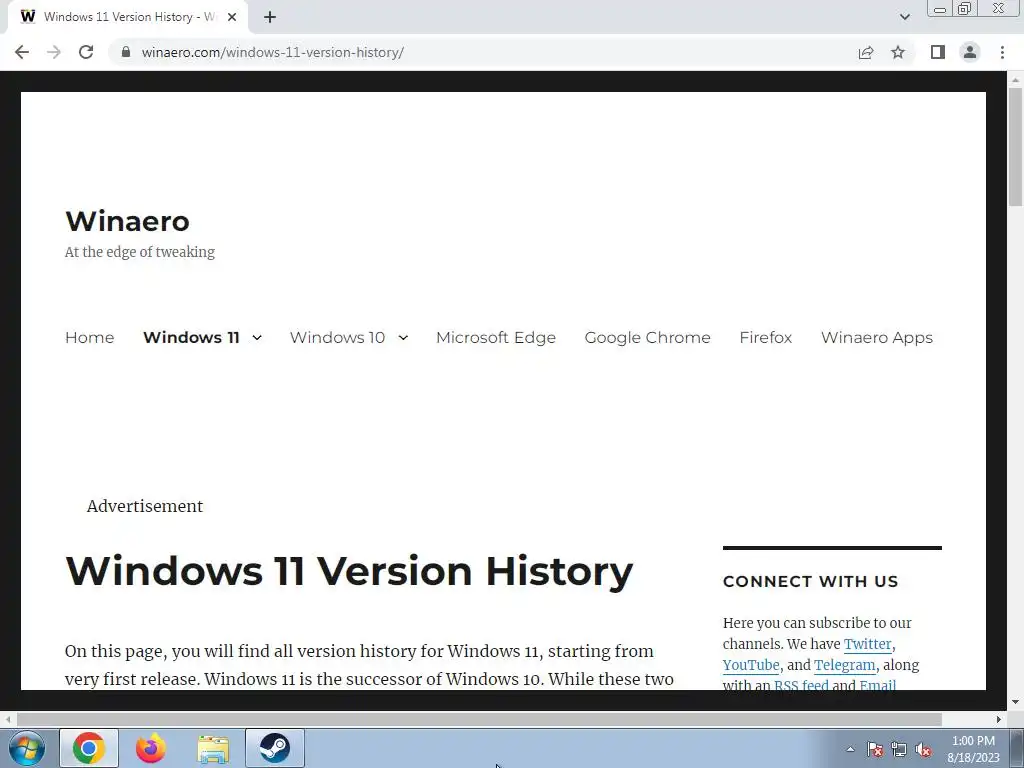Image resolution: width=1024 pixels, height=768 pixels.
Task: Click the forward navigation arrow
Action: point(54,52)
